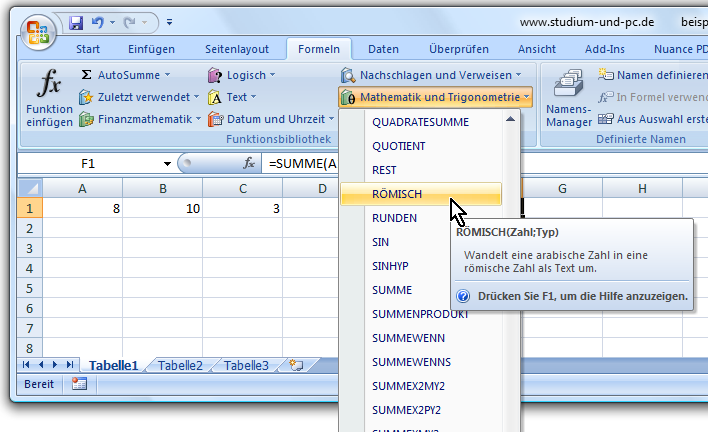Redo the last undone action
Image resolution: width=708 pixels, height=432 pixels.
[130, 22]
